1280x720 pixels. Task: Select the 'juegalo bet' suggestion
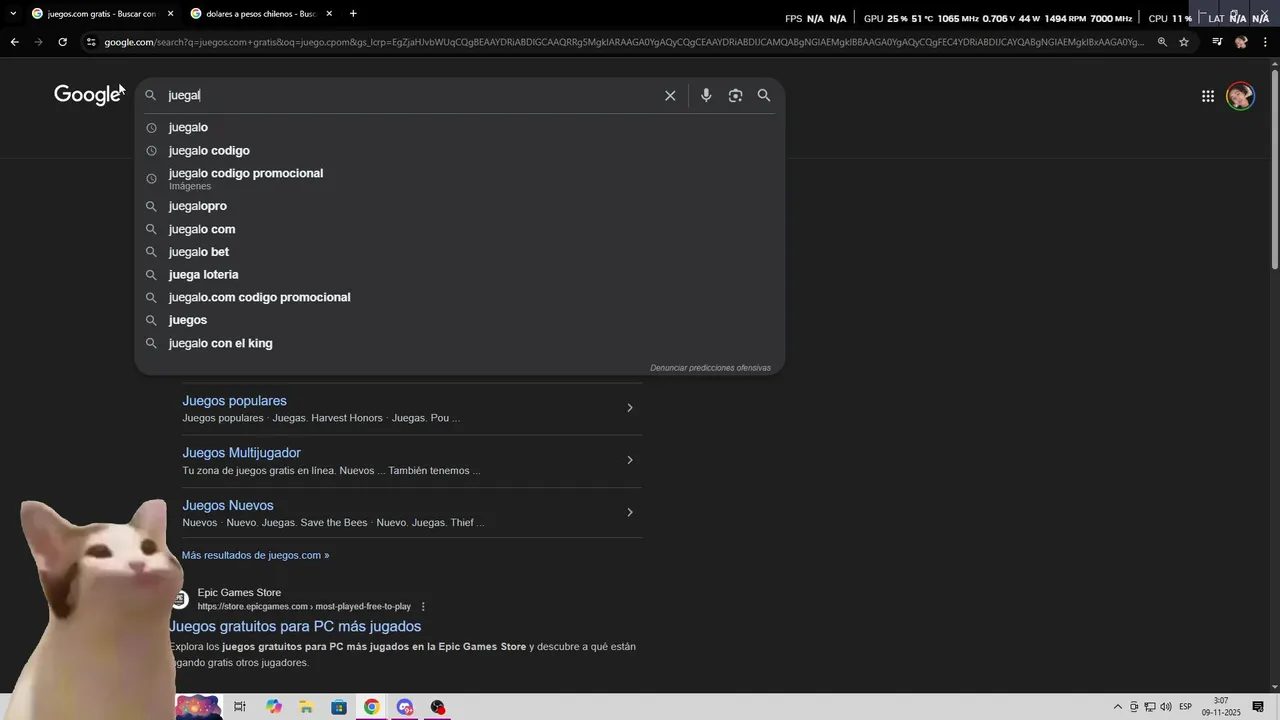[x=199, y=252]
